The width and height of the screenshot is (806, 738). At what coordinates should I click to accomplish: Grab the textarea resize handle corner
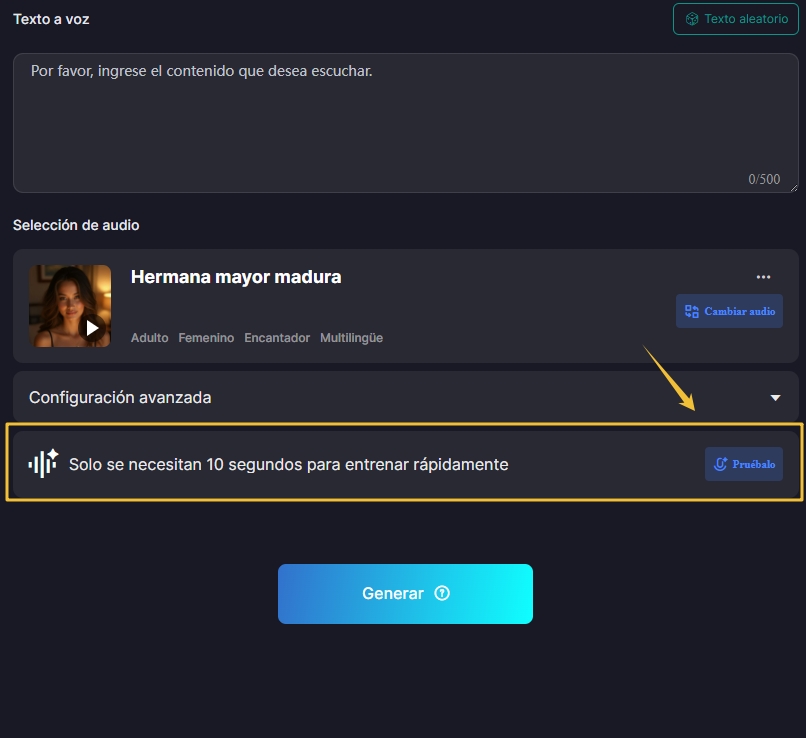coord(793,187)
